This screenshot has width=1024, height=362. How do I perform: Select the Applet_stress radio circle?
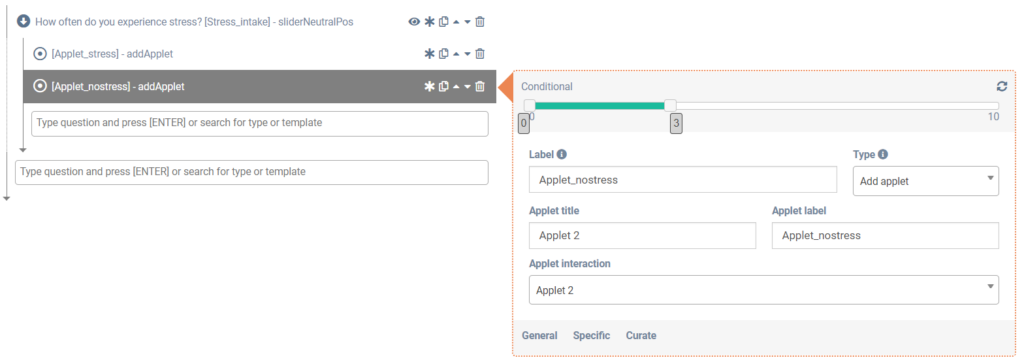tap(40, 54)
